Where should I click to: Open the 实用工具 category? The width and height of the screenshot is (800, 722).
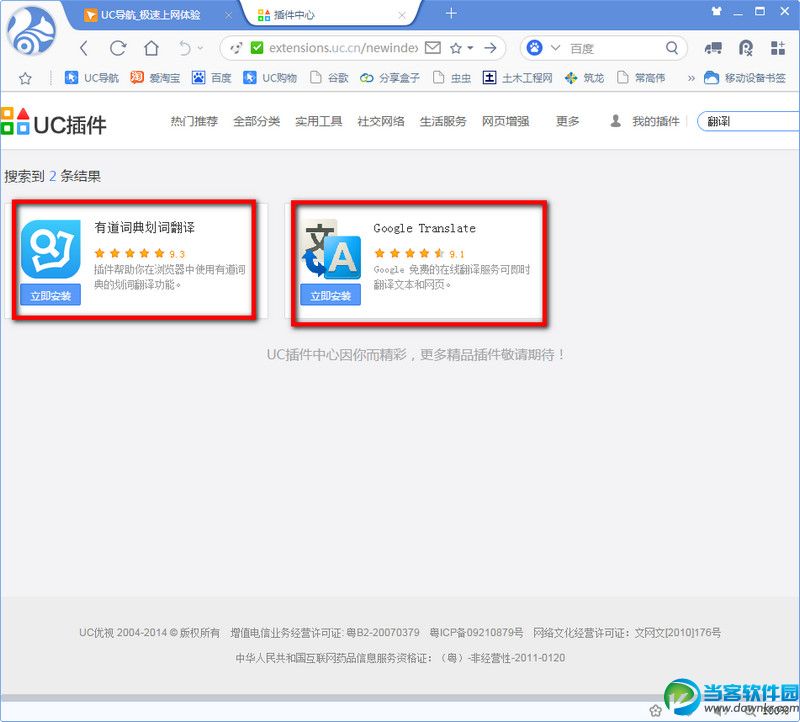pos(318,121)
